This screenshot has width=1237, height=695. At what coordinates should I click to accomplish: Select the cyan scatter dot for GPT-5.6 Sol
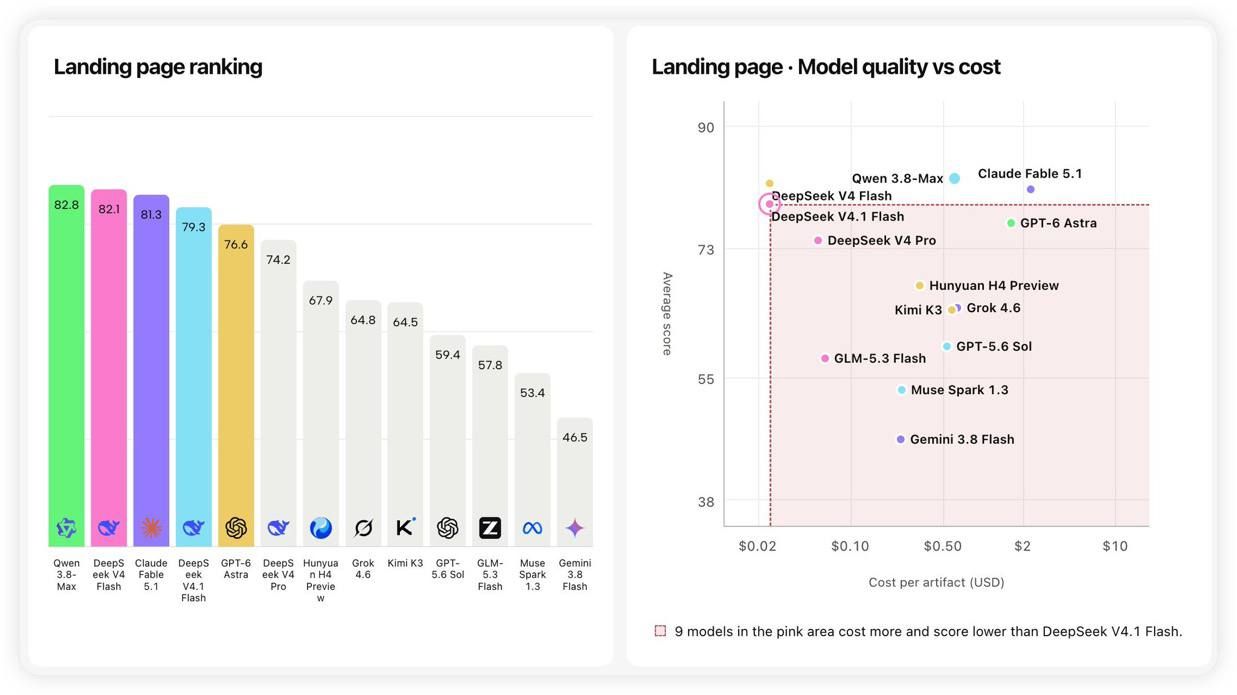click(x=947, y=346)
